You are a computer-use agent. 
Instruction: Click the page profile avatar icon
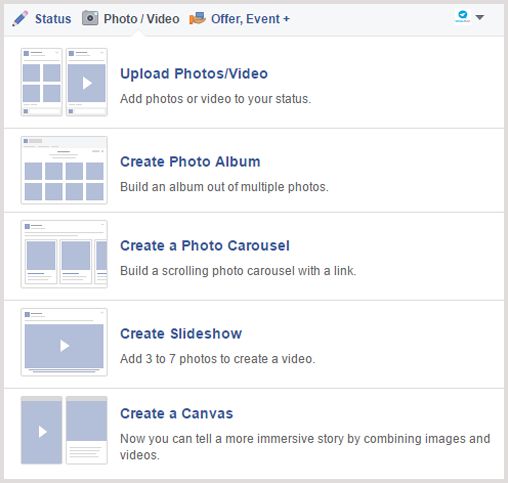pyautogui.click(x=462, y=16)
